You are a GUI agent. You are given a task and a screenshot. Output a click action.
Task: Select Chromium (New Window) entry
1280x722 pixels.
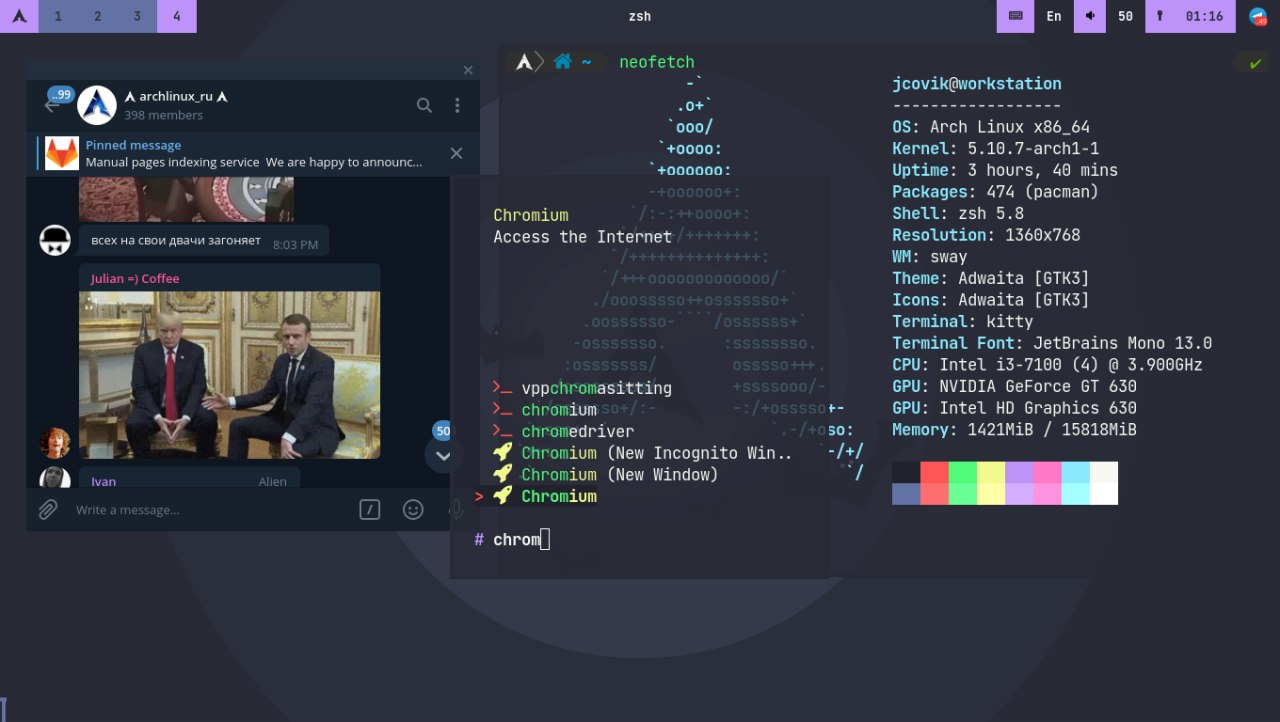pyautogui.click(x=606, y=475)
